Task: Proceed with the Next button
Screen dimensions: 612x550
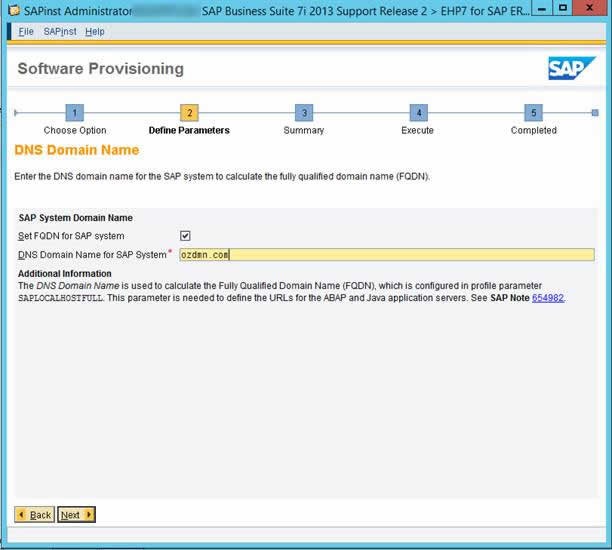Action: 76,515
